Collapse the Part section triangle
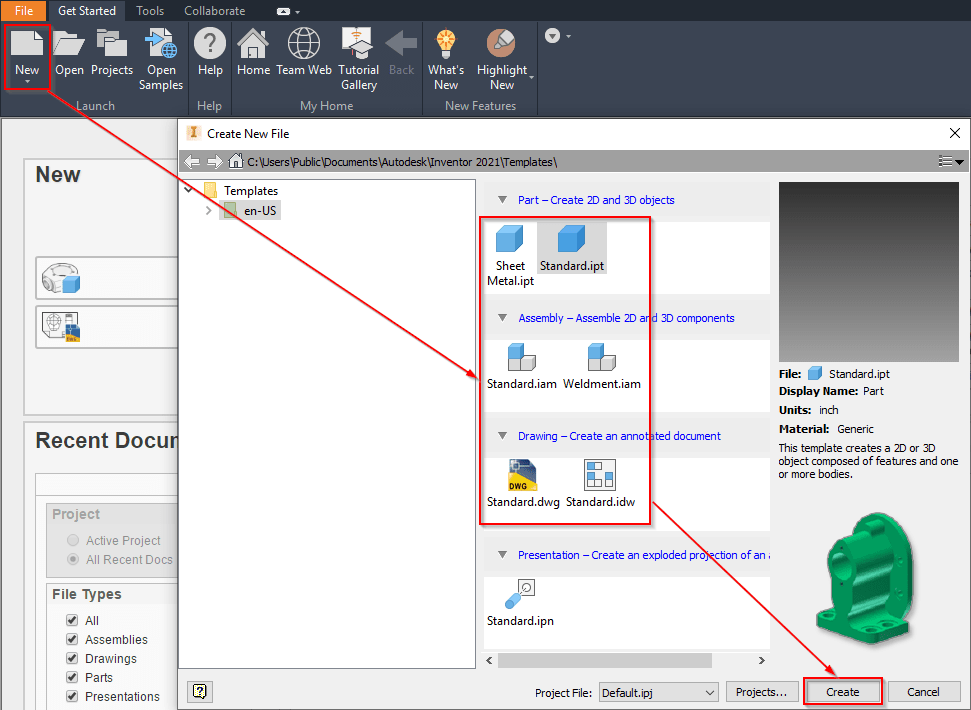The width and height of the screenshot is (971, 710). 502,199
